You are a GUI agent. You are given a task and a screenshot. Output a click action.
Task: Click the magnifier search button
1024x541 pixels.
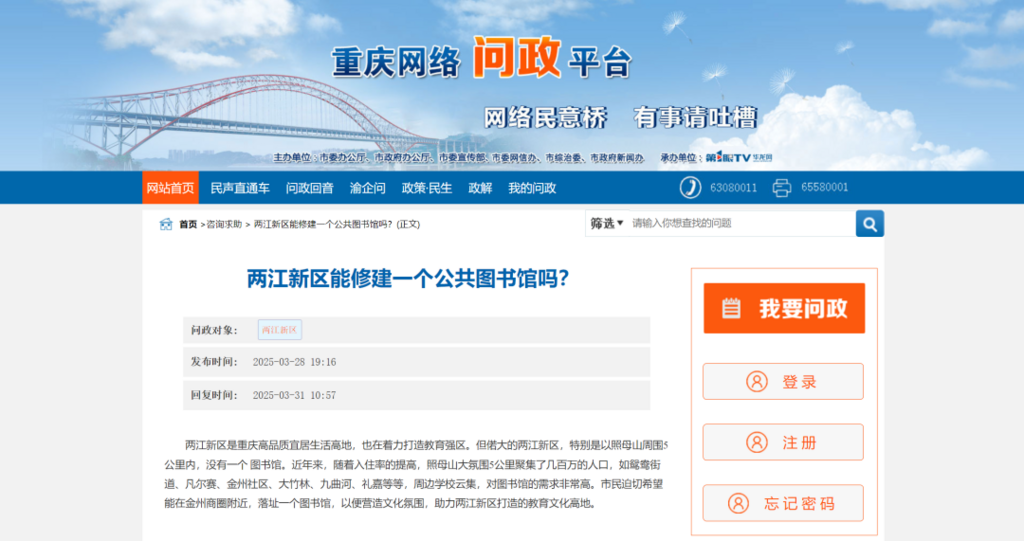869,223
